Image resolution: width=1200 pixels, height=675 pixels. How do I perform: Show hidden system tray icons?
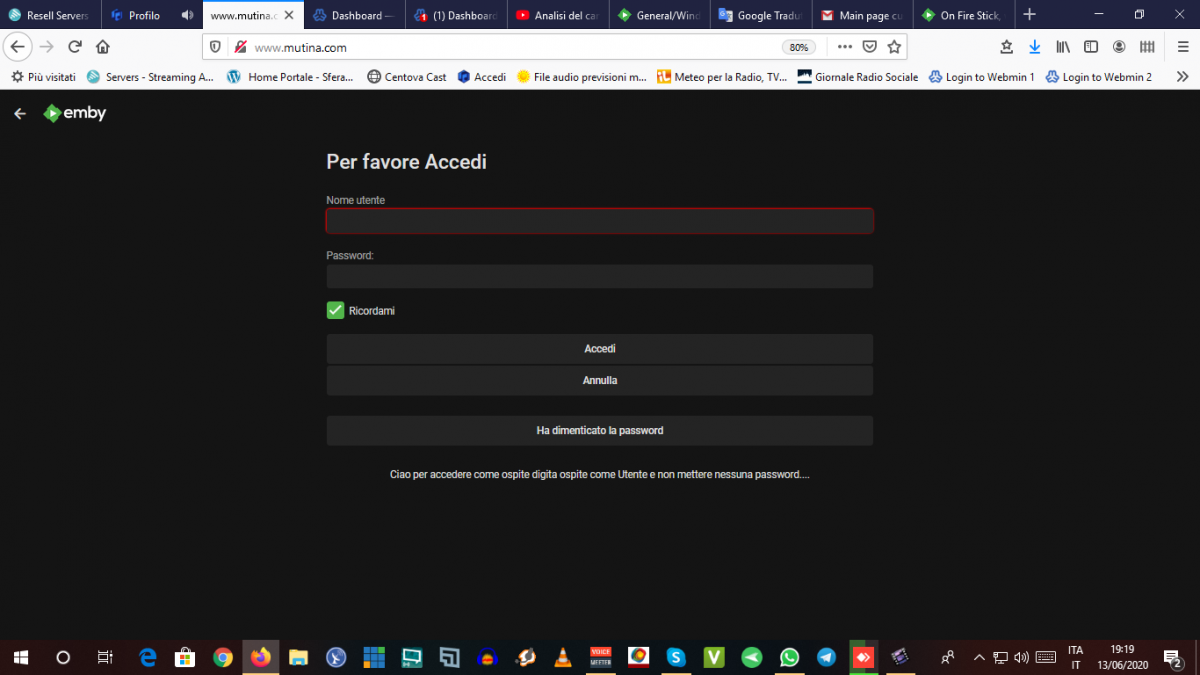coord(979,657)
